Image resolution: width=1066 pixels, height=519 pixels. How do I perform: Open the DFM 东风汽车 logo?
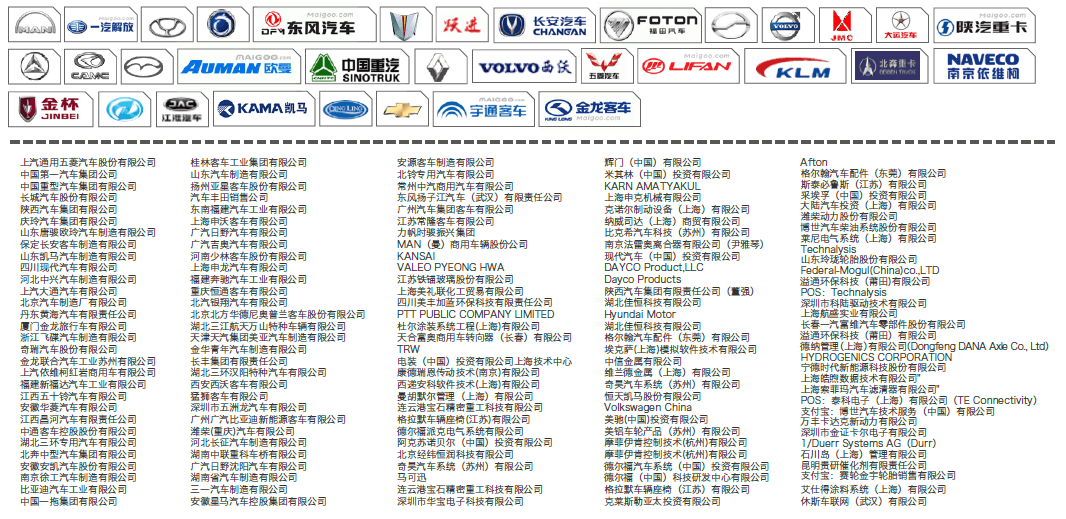coord(314,25)
